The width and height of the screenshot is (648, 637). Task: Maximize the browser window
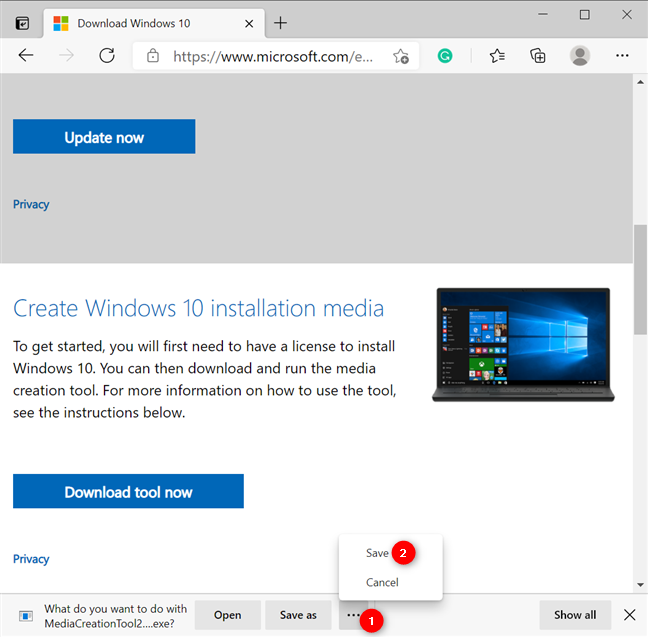[x=584, y=15]
